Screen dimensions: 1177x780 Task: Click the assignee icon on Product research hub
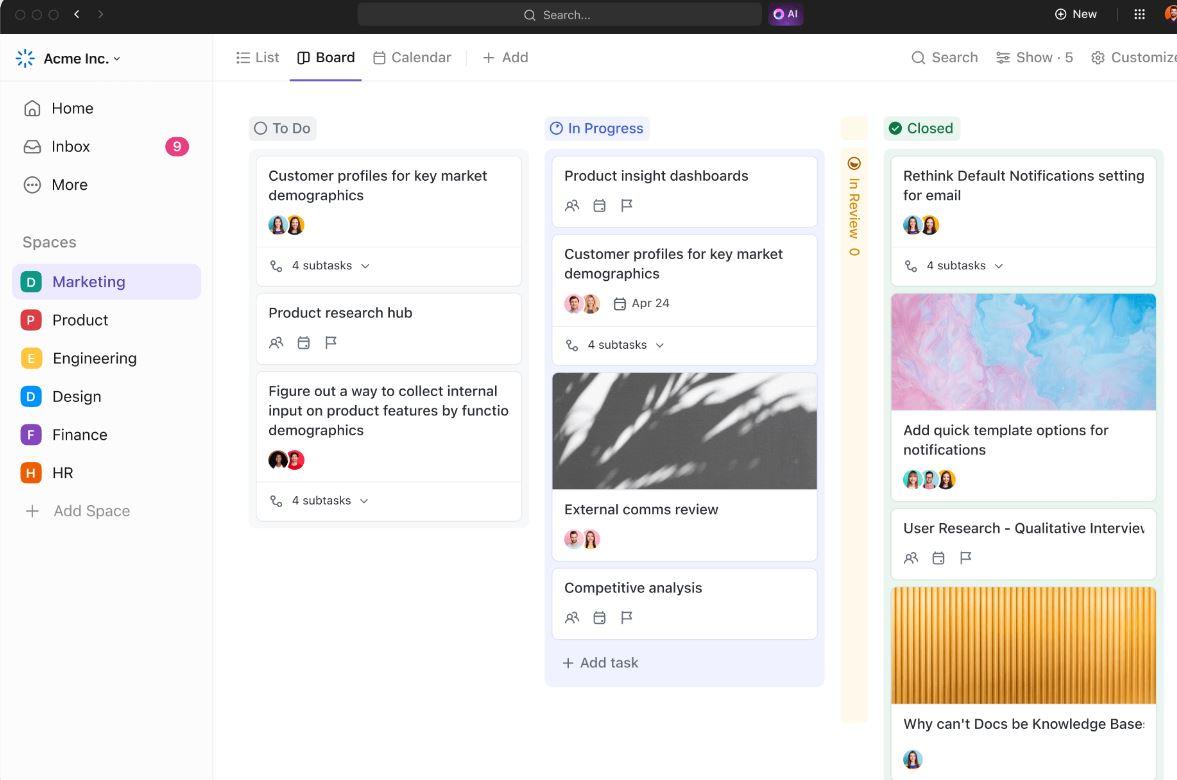tap(276, 343)
